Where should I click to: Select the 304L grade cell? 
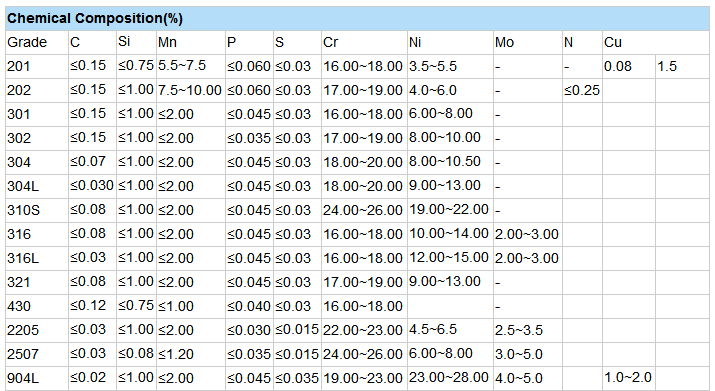37,187
